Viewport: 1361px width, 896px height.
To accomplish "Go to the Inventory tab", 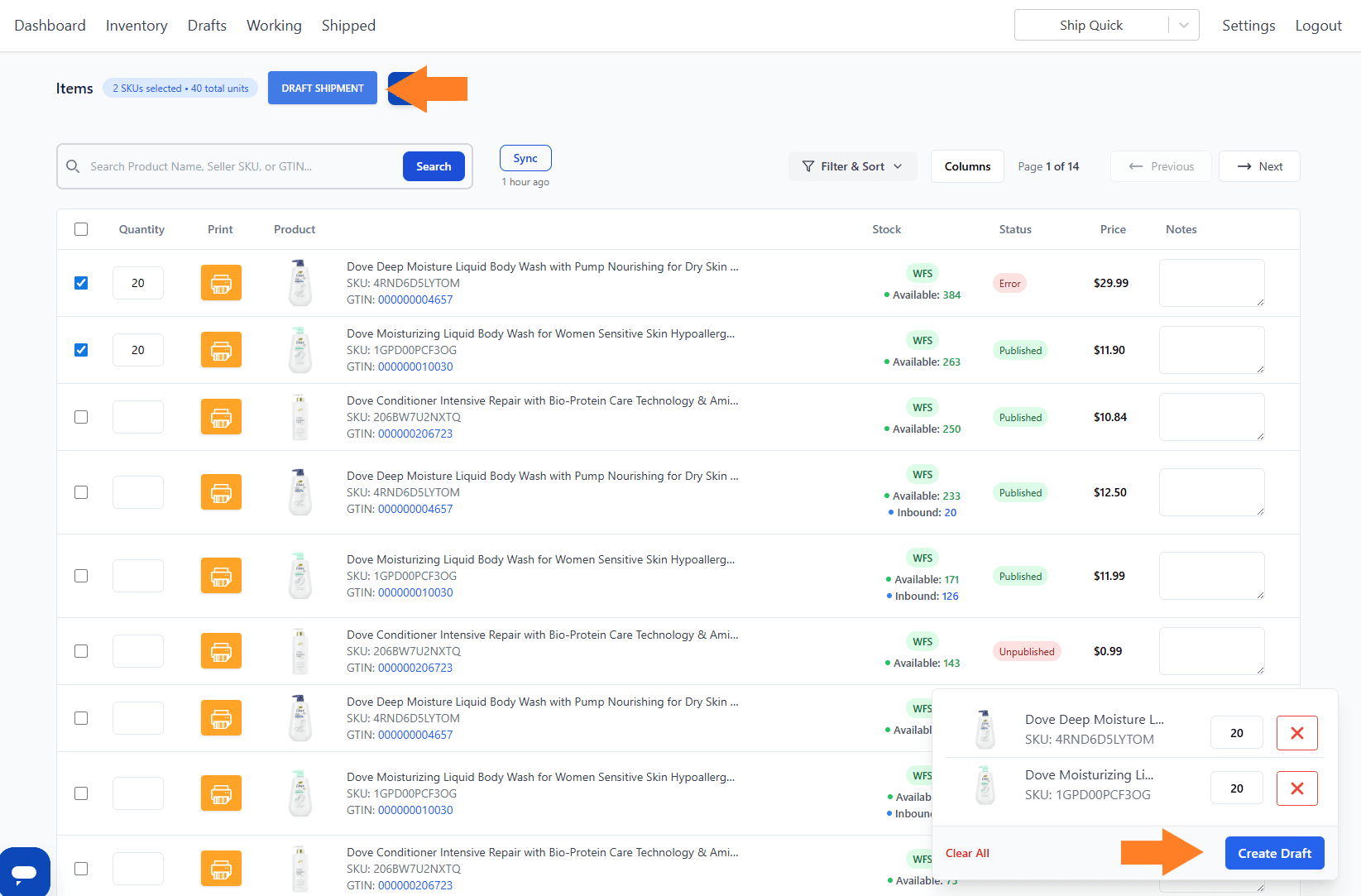I will point(137,26).
